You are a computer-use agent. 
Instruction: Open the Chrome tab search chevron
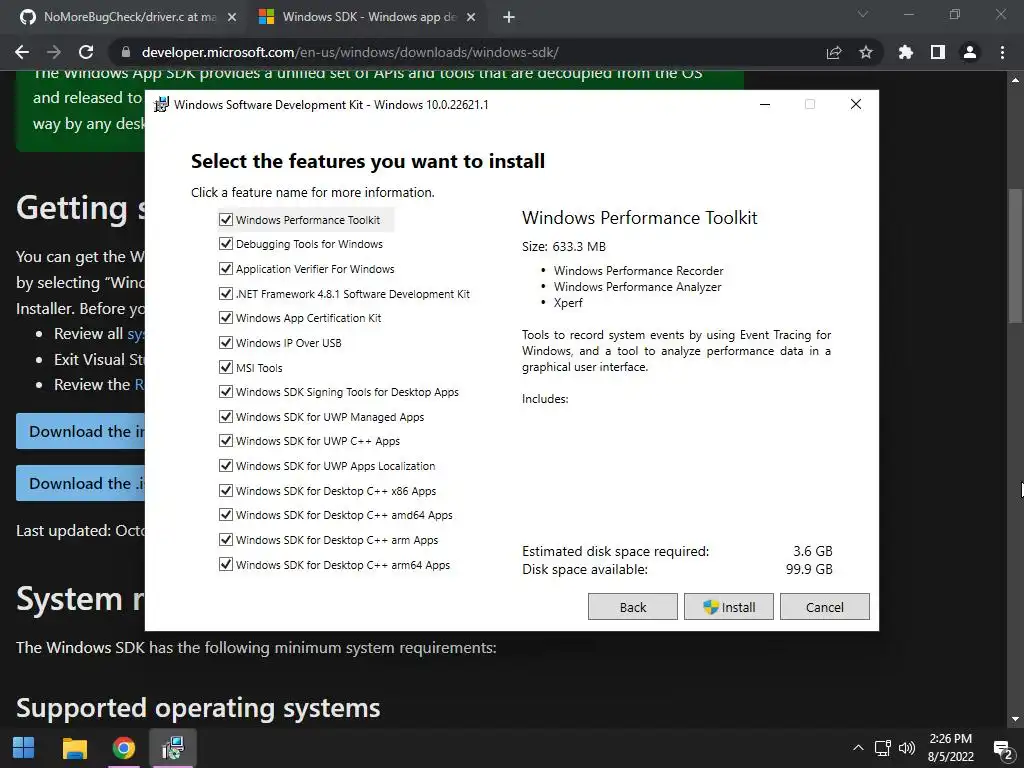point(863,14)
